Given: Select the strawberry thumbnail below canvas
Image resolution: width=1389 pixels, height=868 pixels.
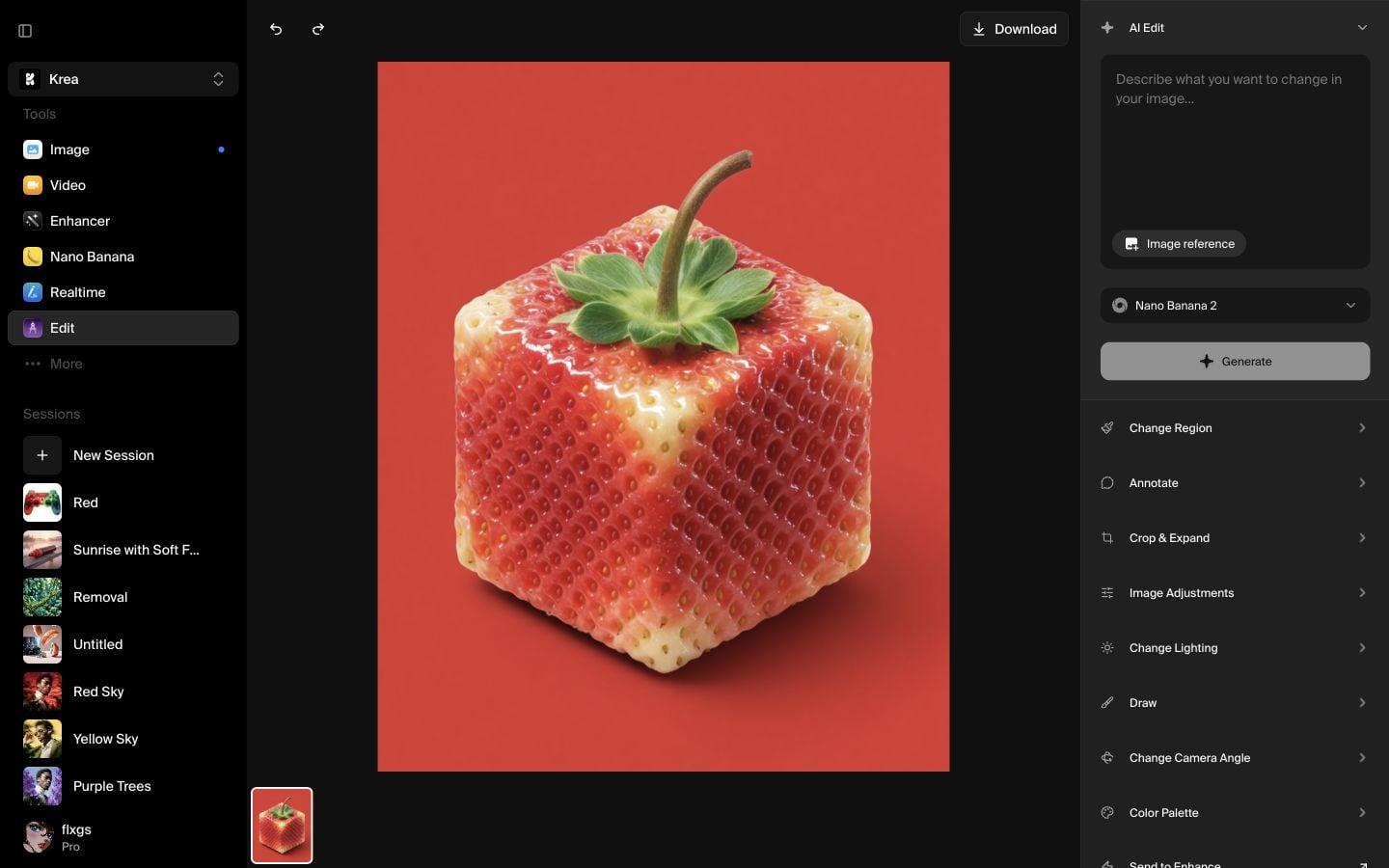Looking at the screenshot, I should pos(282,826).
